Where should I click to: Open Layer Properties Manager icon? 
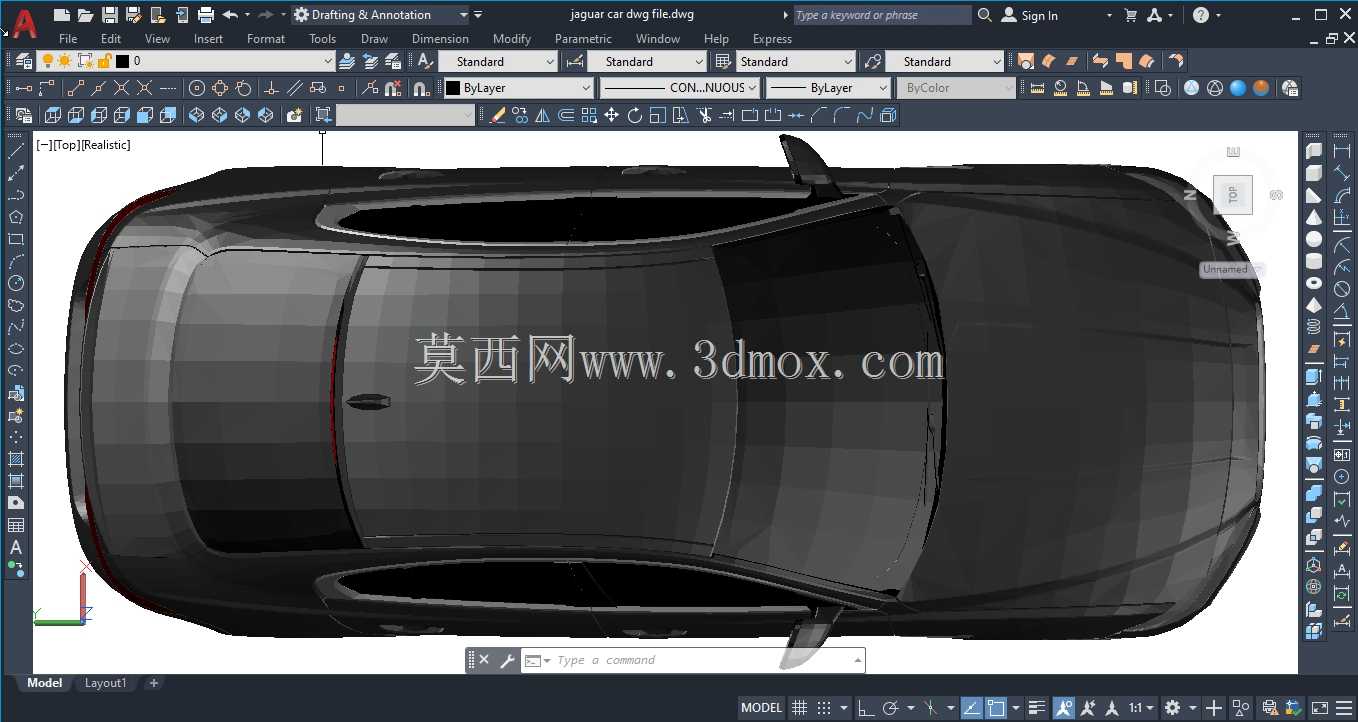[24, 61]
